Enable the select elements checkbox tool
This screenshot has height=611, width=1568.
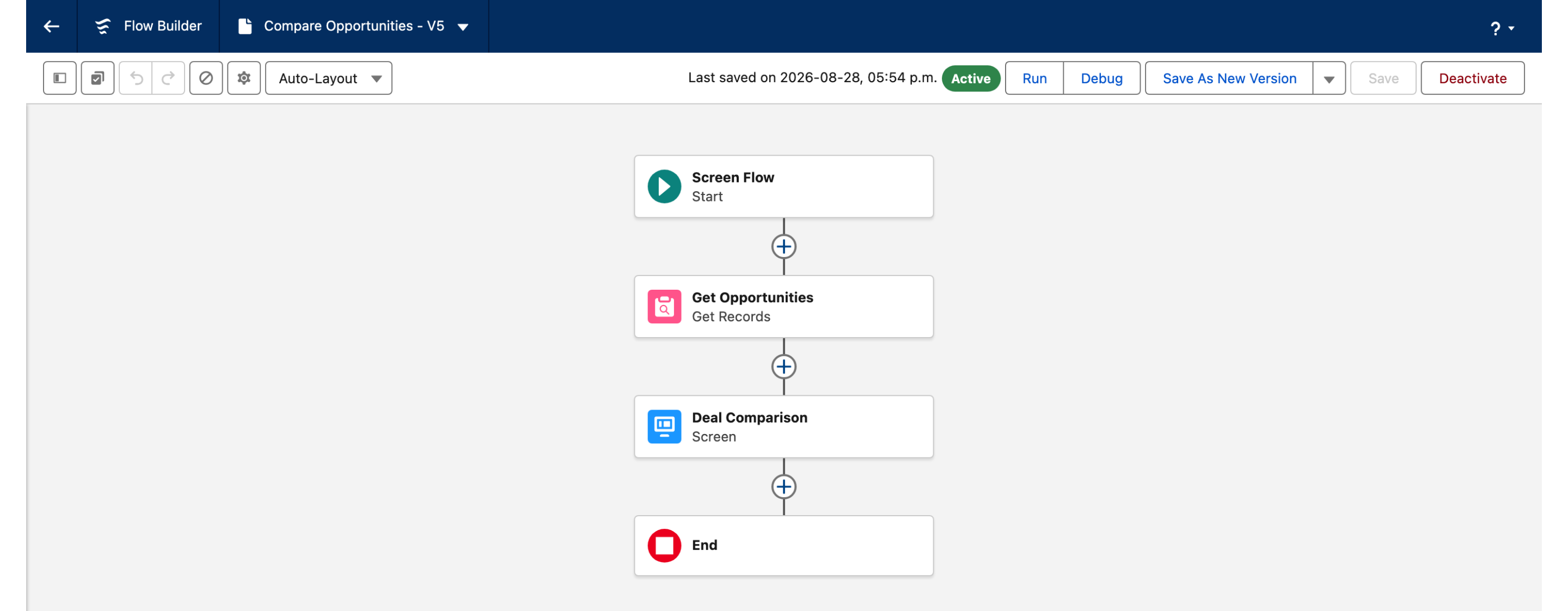(x=97, y=78)
